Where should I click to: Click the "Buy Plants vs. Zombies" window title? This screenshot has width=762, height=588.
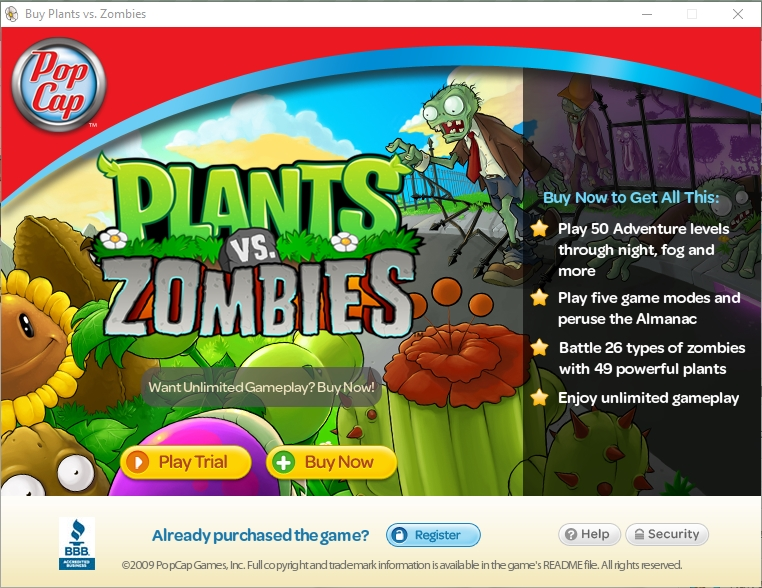point(86,14)
